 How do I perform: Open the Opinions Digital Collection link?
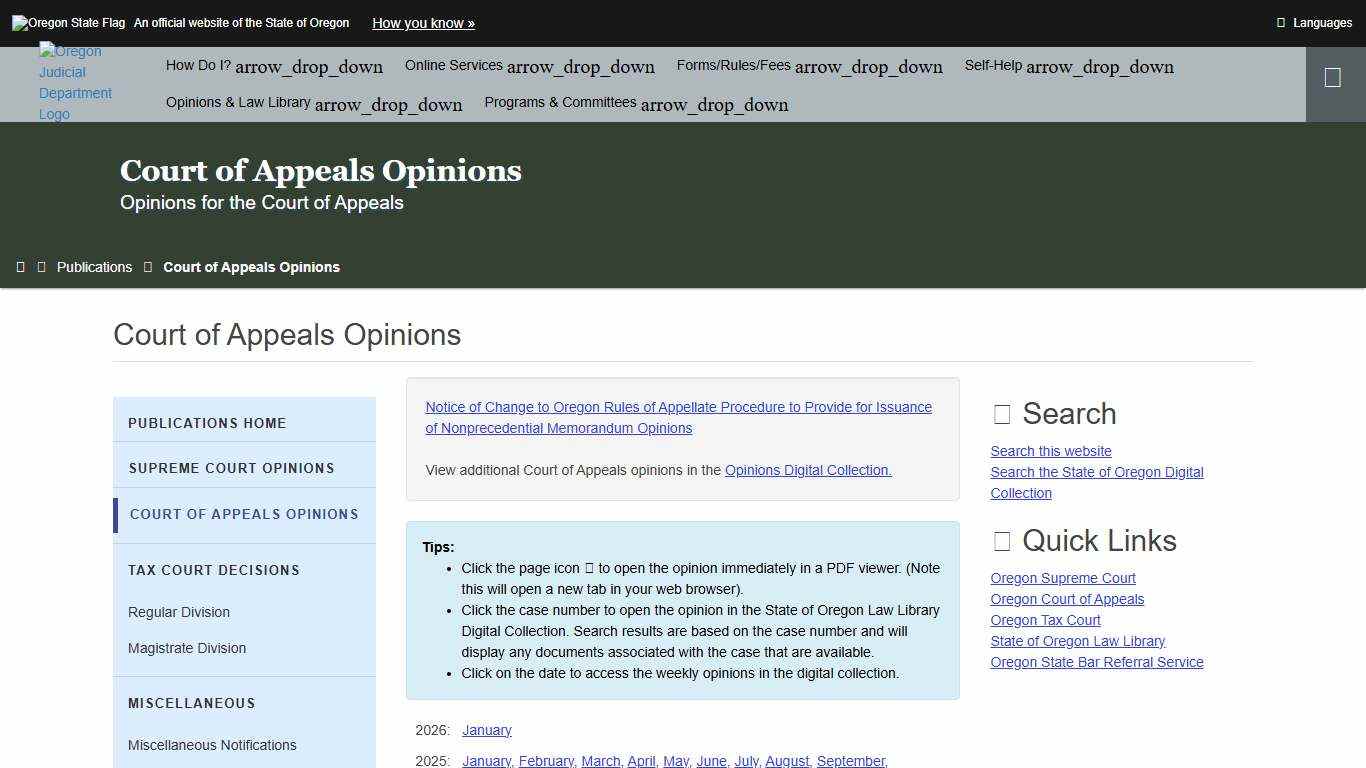pos(807,470)
